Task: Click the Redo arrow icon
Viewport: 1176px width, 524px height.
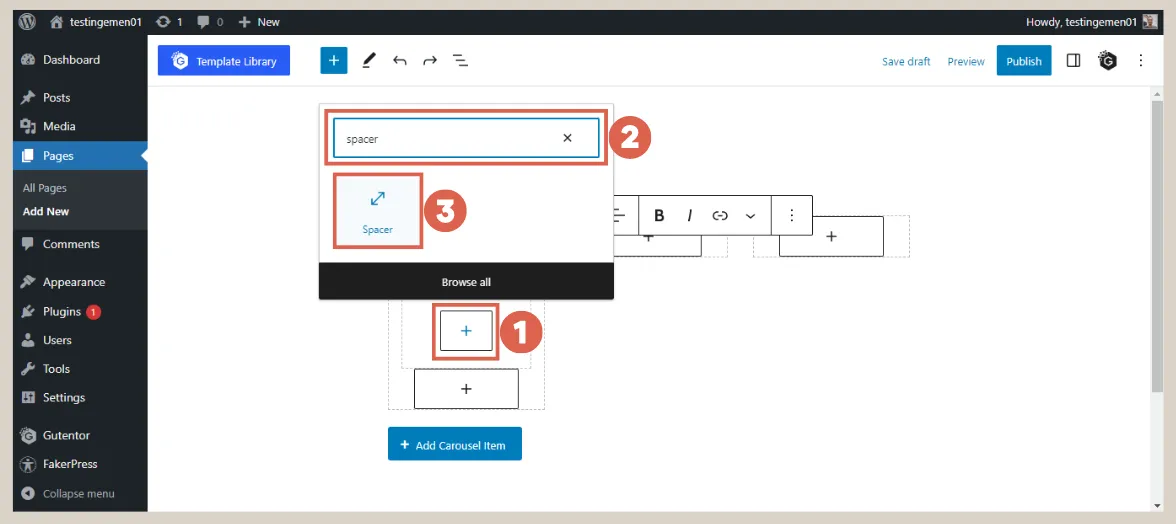Action: pos(430,61)
